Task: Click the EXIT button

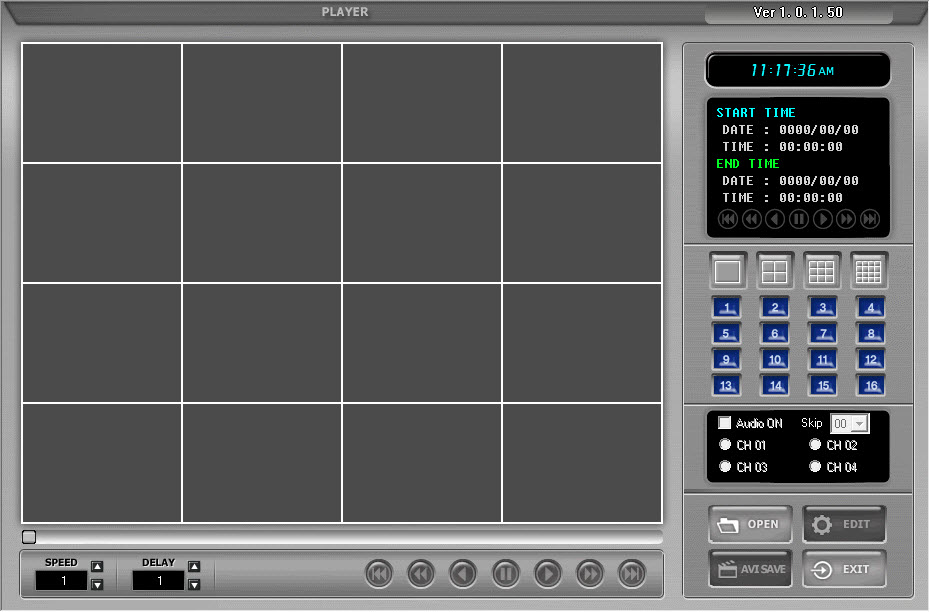Action: click(x=843, y=569)
